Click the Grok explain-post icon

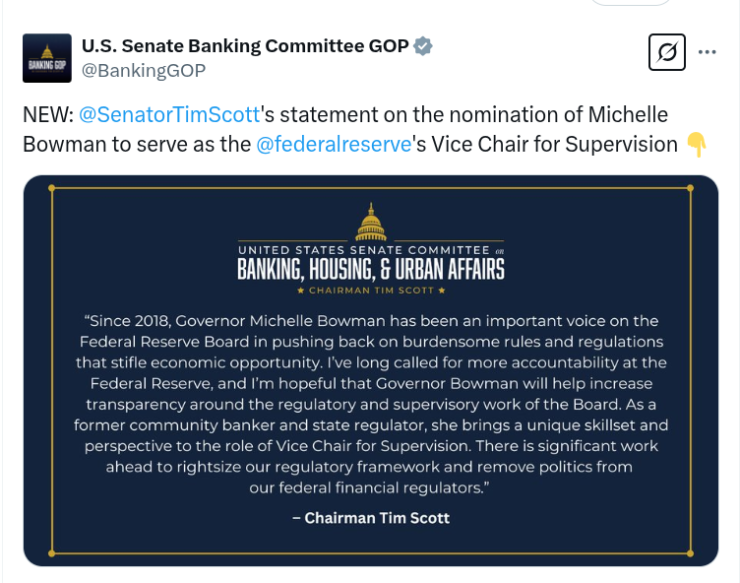pos(667,52)
